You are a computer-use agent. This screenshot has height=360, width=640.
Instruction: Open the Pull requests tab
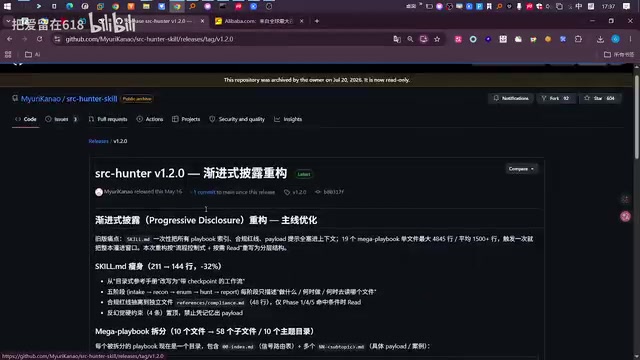[108, 119]
